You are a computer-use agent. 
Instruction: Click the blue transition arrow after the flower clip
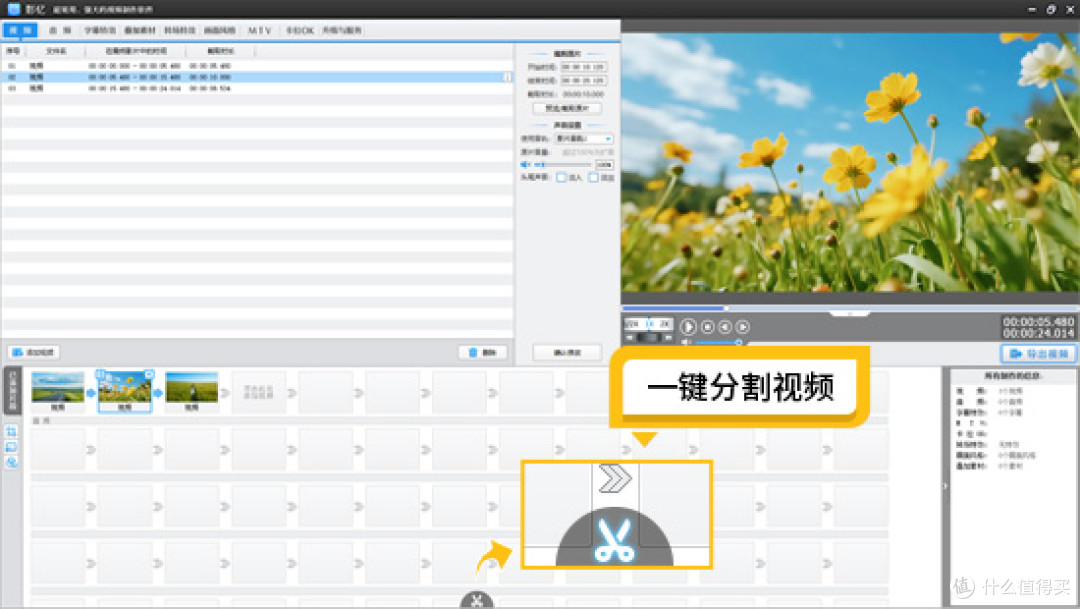(x=158, y=393)
